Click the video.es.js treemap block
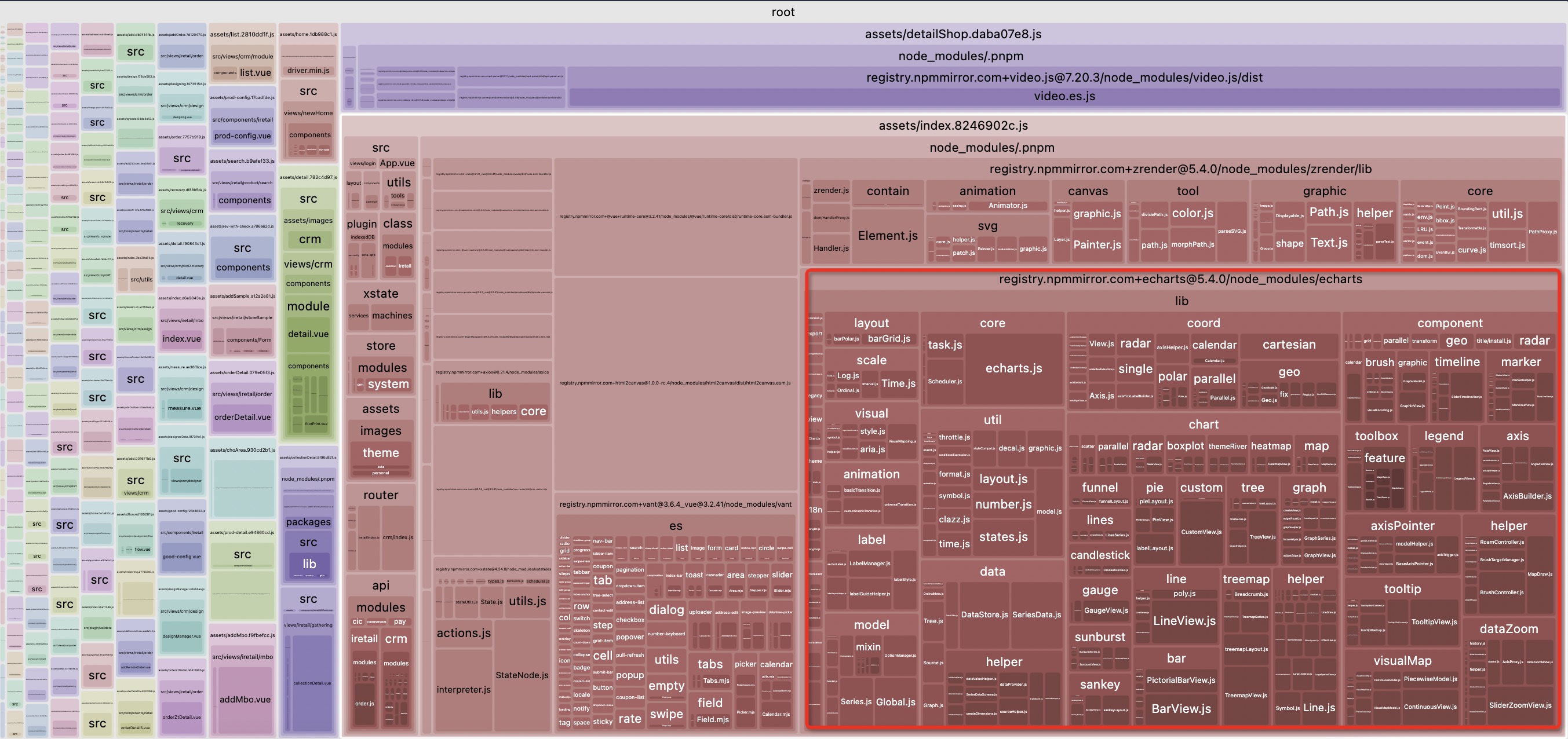The height and width of the screenshot is (739, 1568). [x=1064, y=96]
